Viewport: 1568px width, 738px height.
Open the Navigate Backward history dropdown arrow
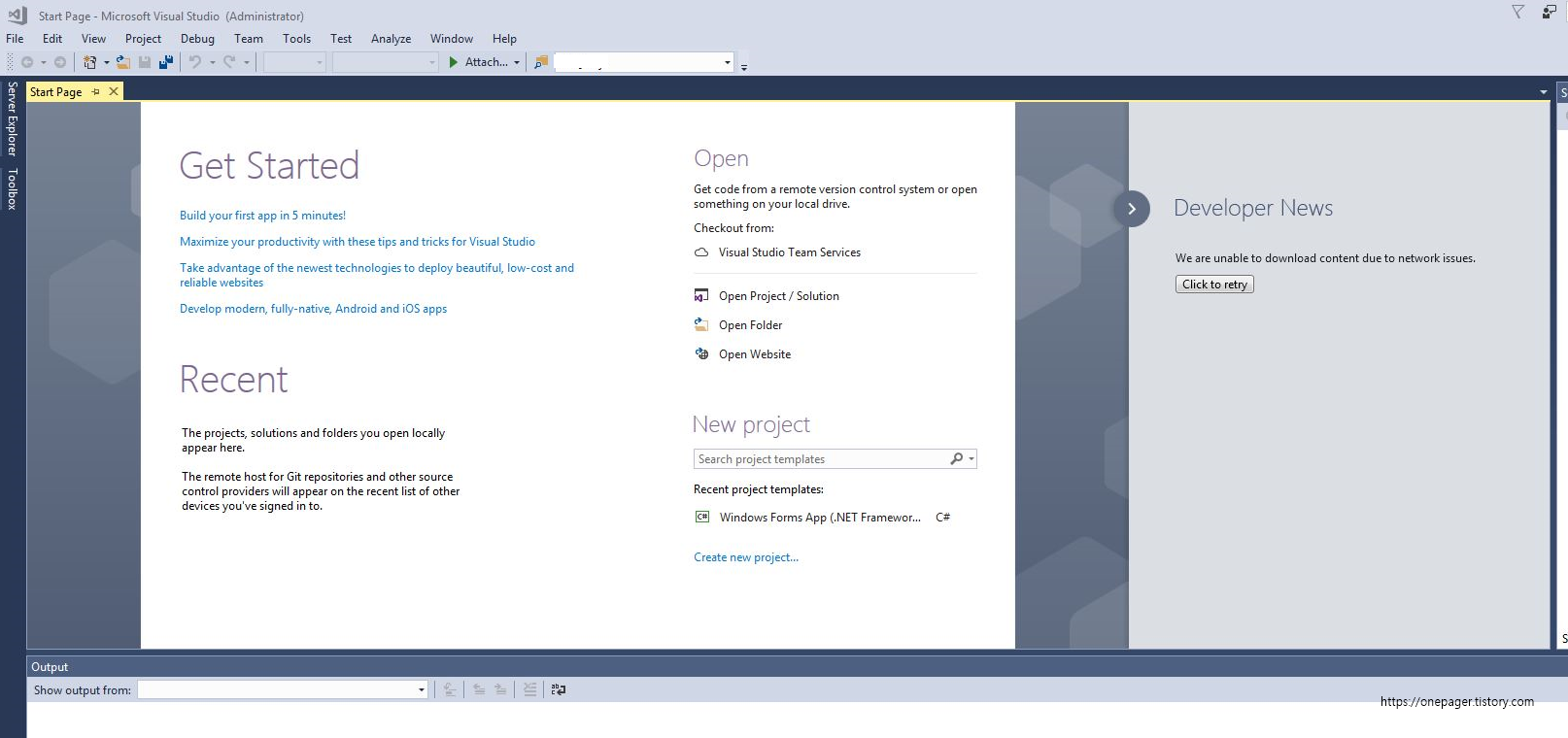click(43, 63)
